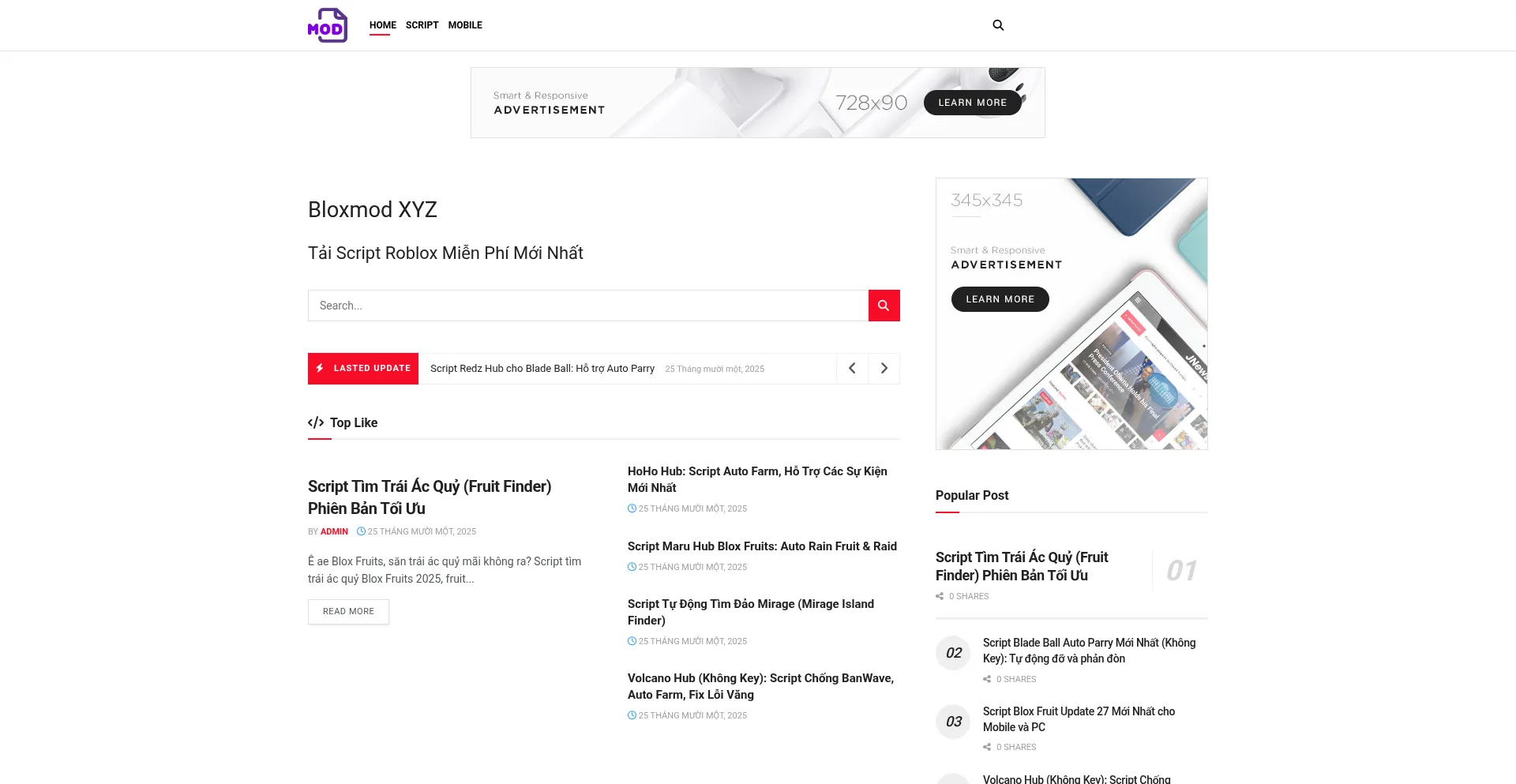Click share icon under popular post 01
Image resolution: width=1516 pixels, height=784 pixels.
tap(940, 596)
